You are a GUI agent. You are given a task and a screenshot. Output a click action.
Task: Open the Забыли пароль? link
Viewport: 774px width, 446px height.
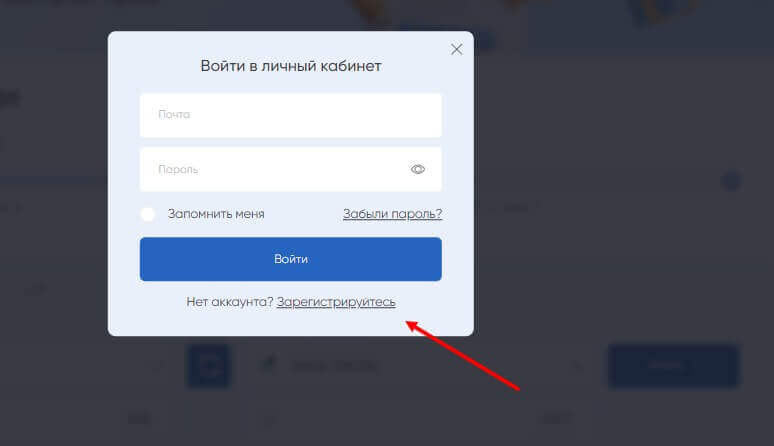click(x=392, y=214)
